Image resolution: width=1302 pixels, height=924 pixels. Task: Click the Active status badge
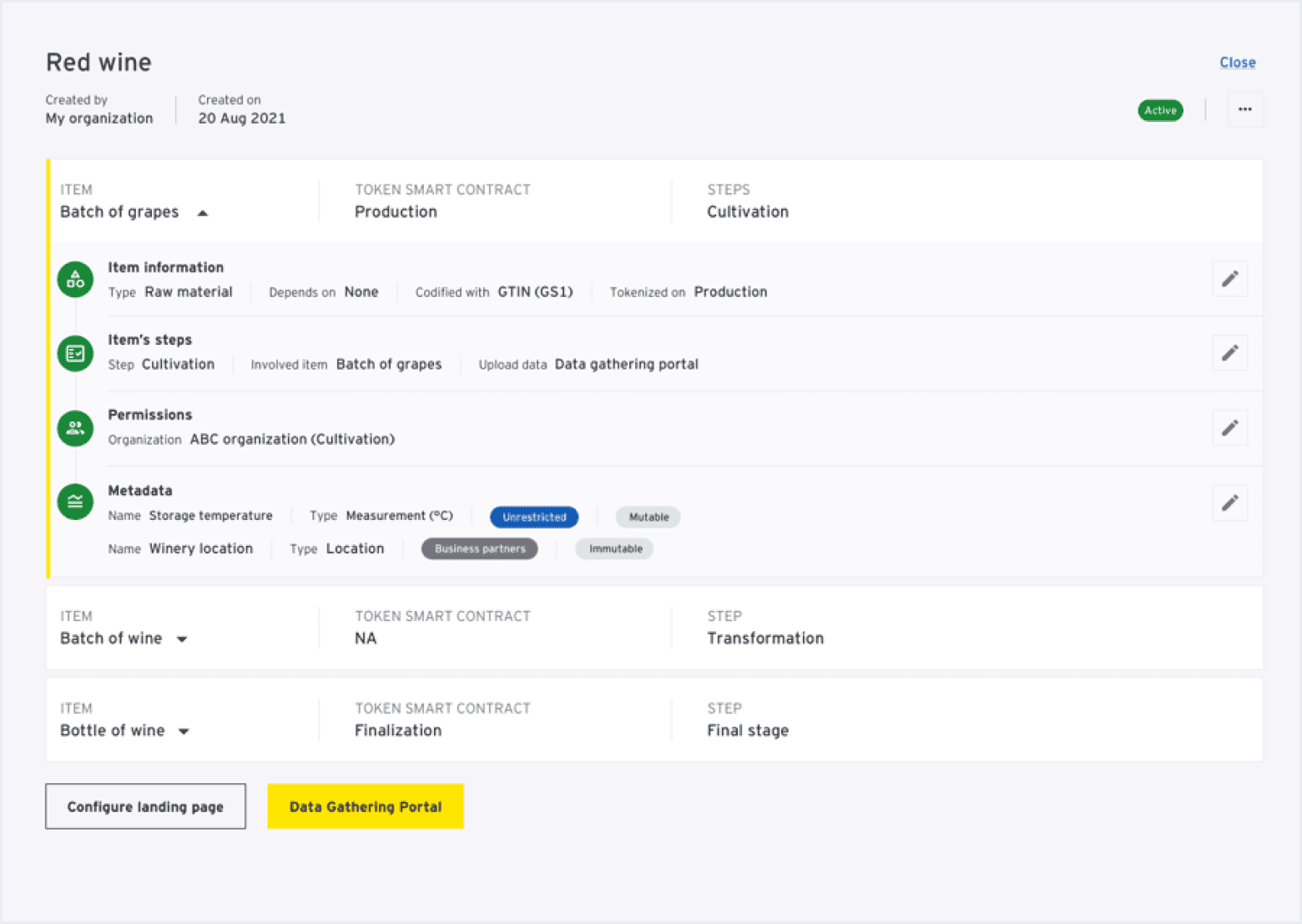[x=1160, y=110]
